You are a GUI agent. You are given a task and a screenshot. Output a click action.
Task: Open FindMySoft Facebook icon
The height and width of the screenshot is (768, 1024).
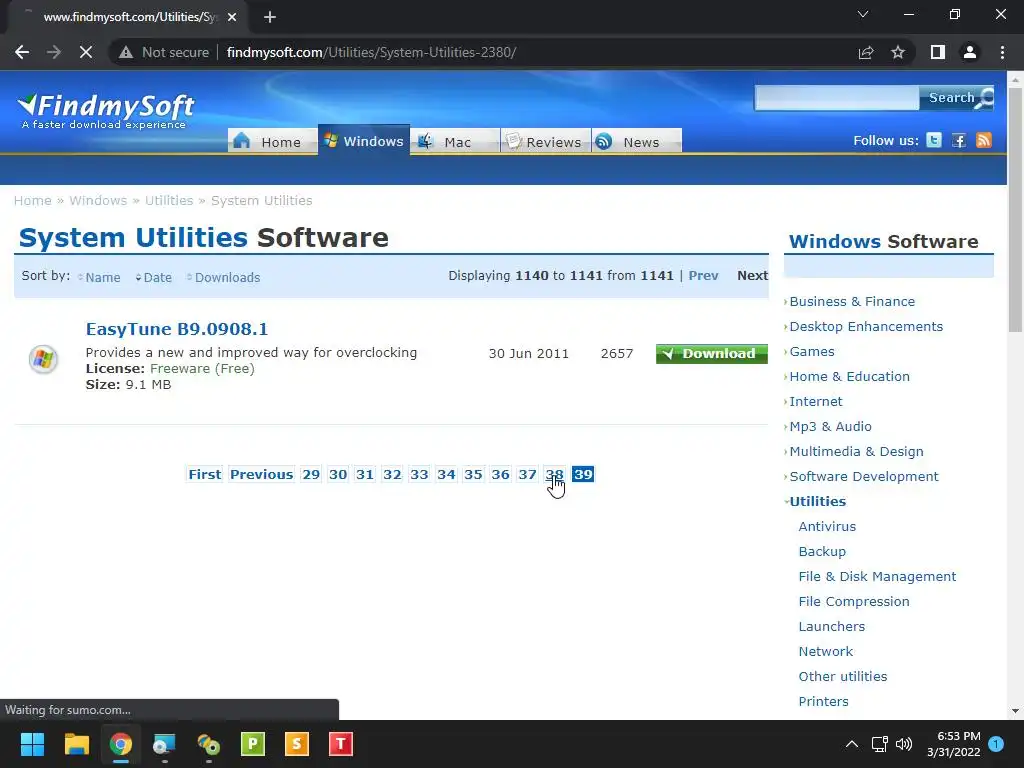click(959, 140)
